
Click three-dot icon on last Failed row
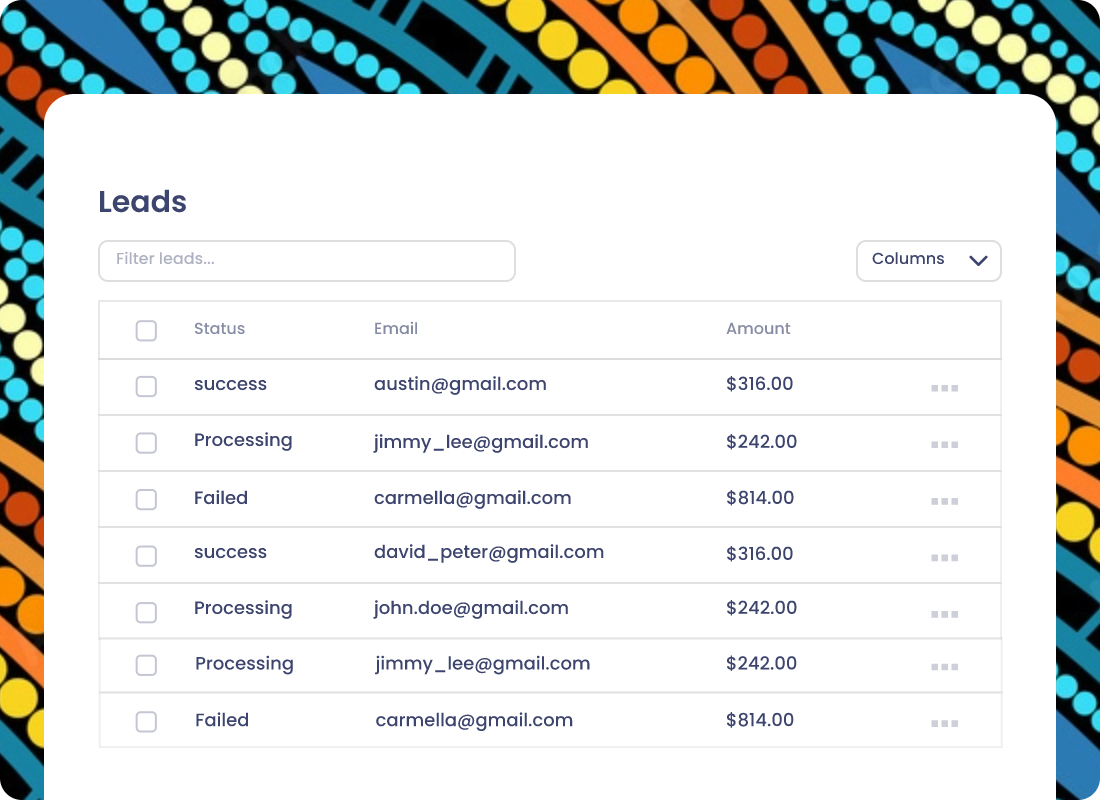click(x=944, y=723)
